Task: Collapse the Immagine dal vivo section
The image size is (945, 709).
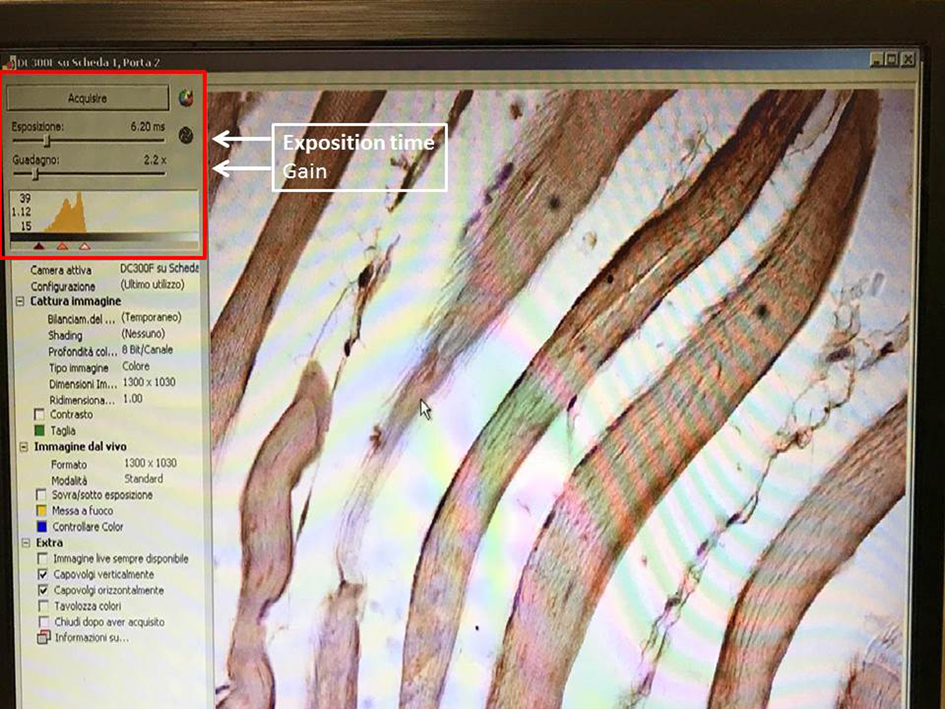Action: (x=24, y=447)
